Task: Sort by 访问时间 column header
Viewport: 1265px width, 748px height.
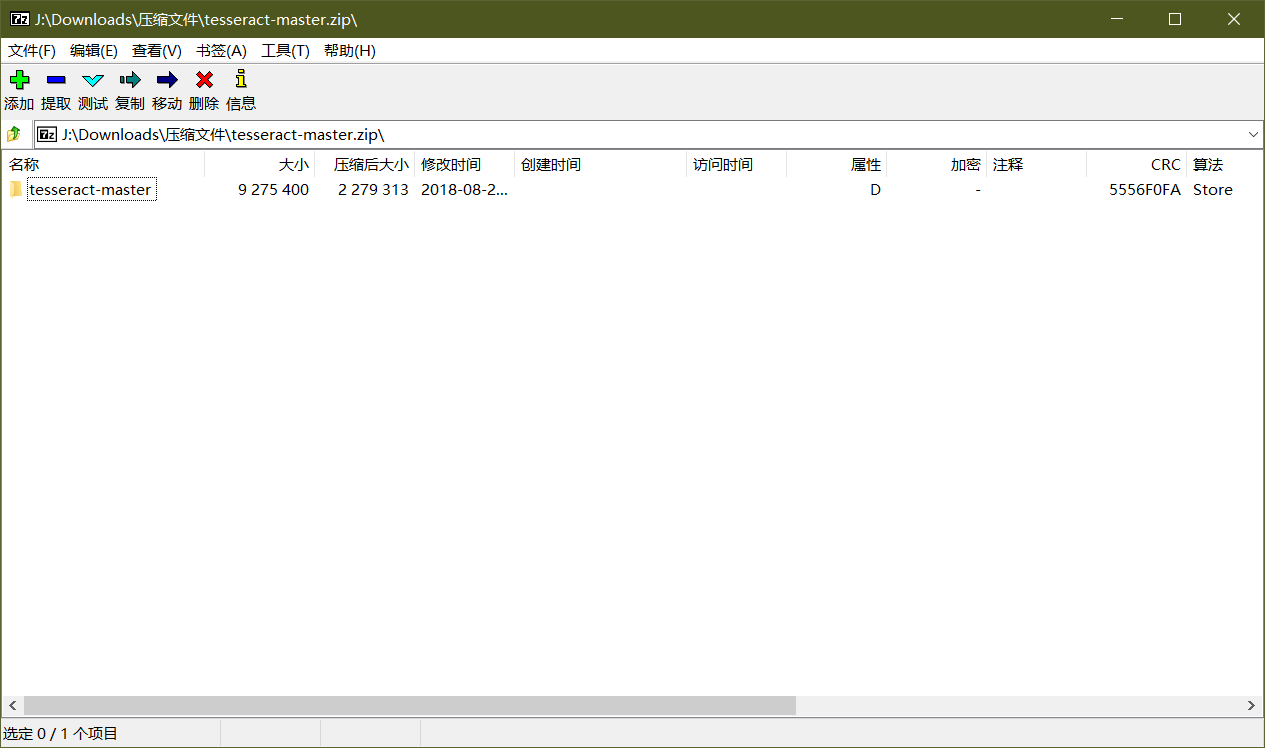Action: click(737, 165)
